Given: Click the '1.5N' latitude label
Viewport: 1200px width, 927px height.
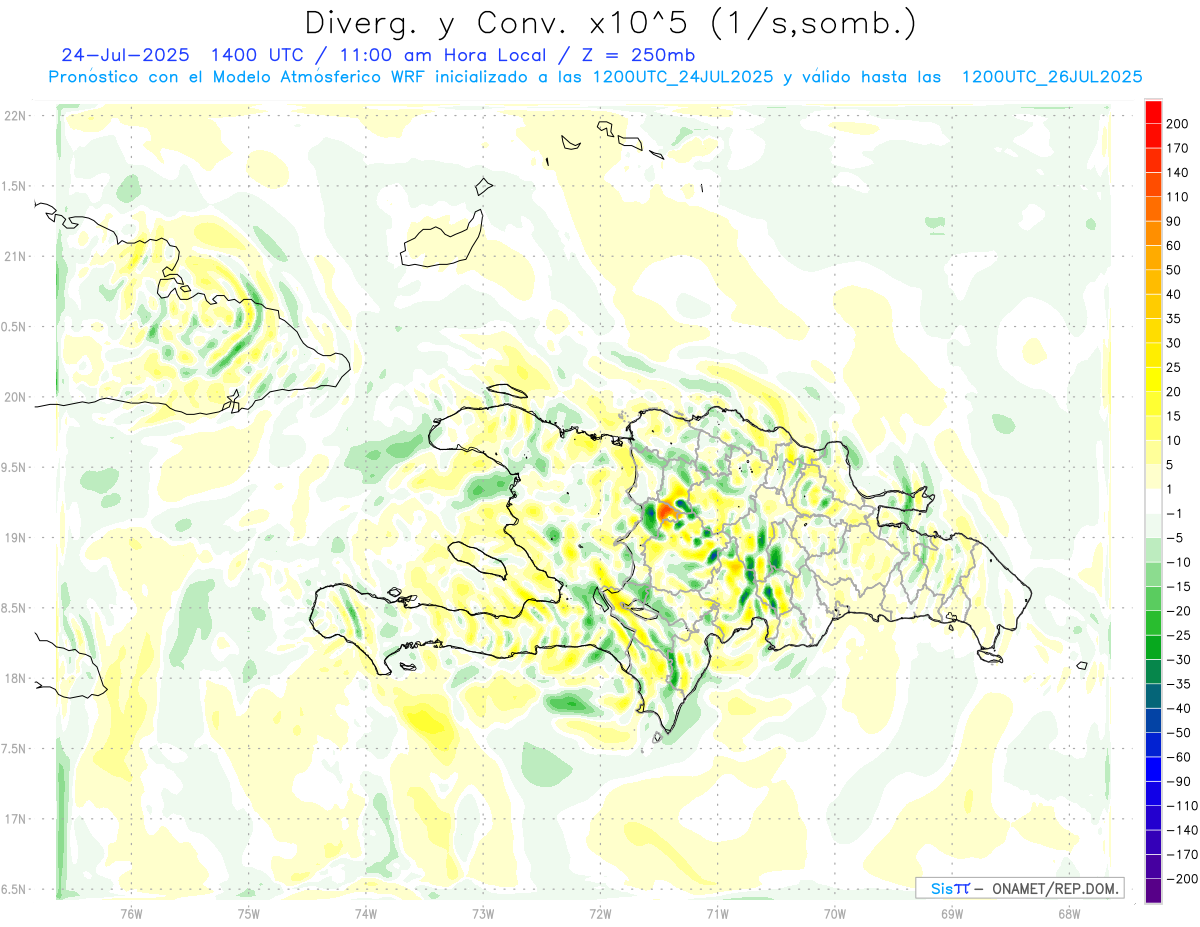Looking at the screenshot, I should coord(14,186).
